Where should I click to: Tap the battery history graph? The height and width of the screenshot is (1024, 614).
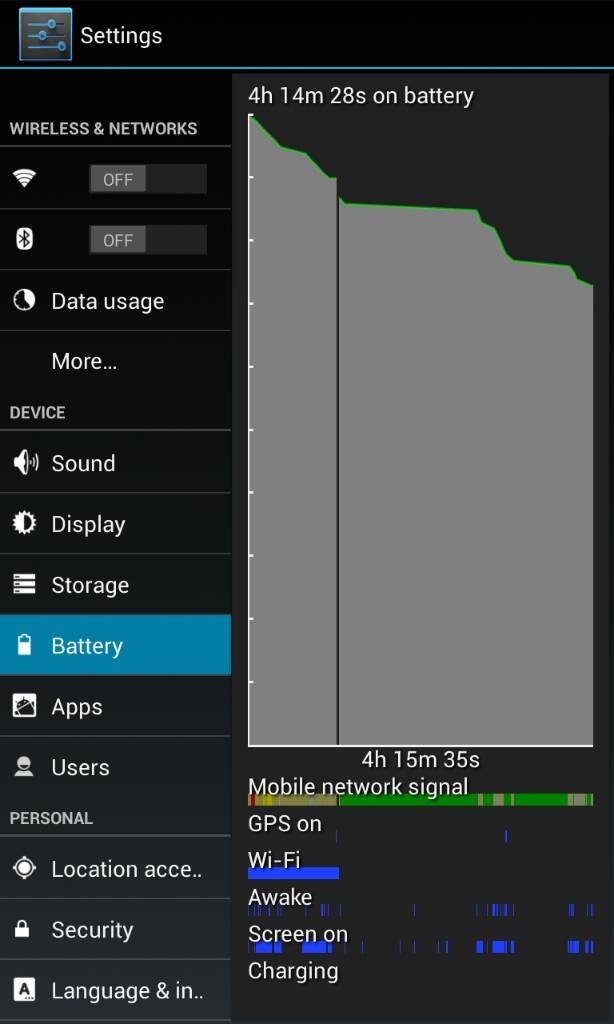(x=421, y=430)
